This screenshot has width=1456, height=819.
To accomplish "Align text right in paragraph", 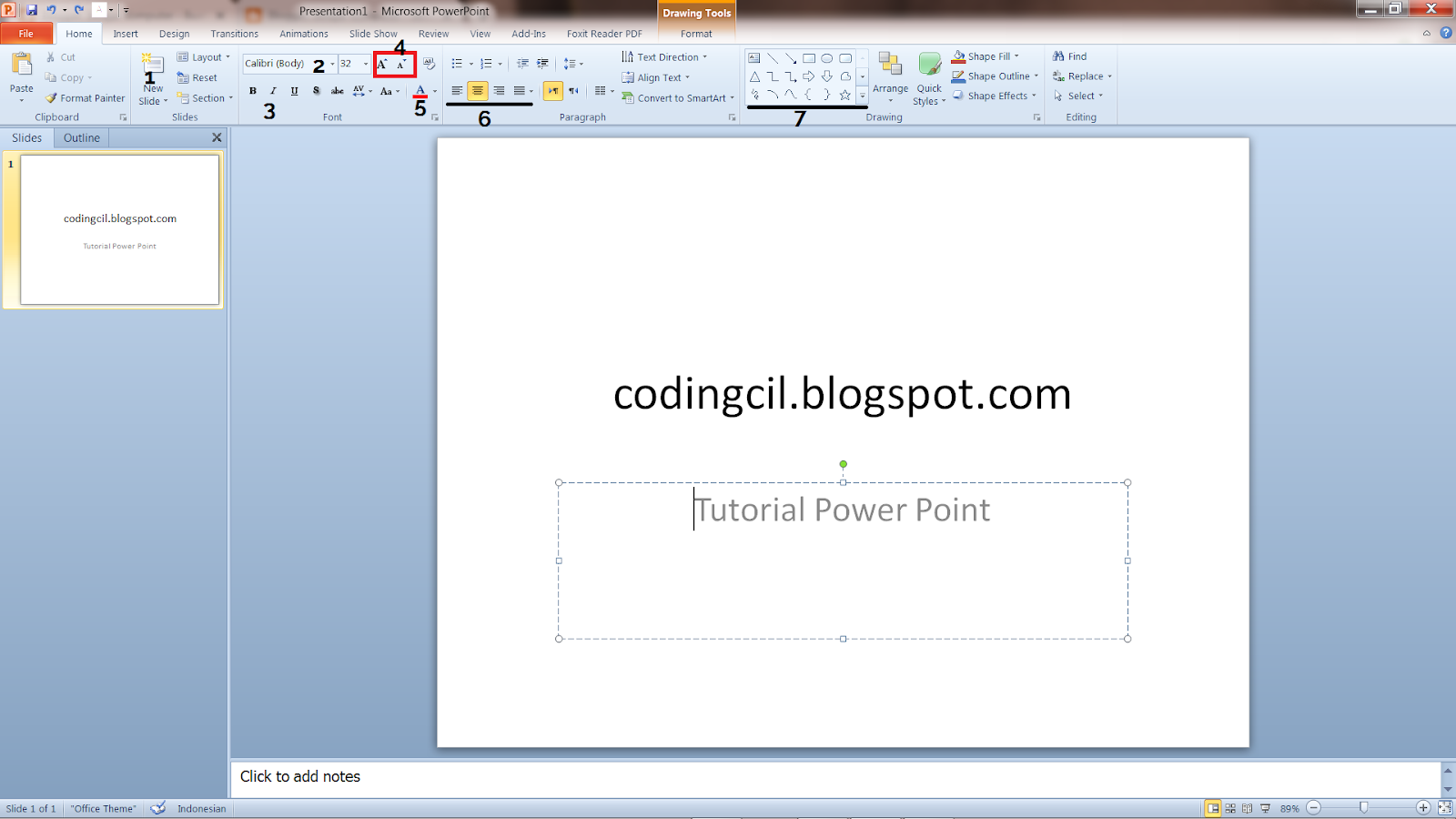I will (x=499, y=91).
